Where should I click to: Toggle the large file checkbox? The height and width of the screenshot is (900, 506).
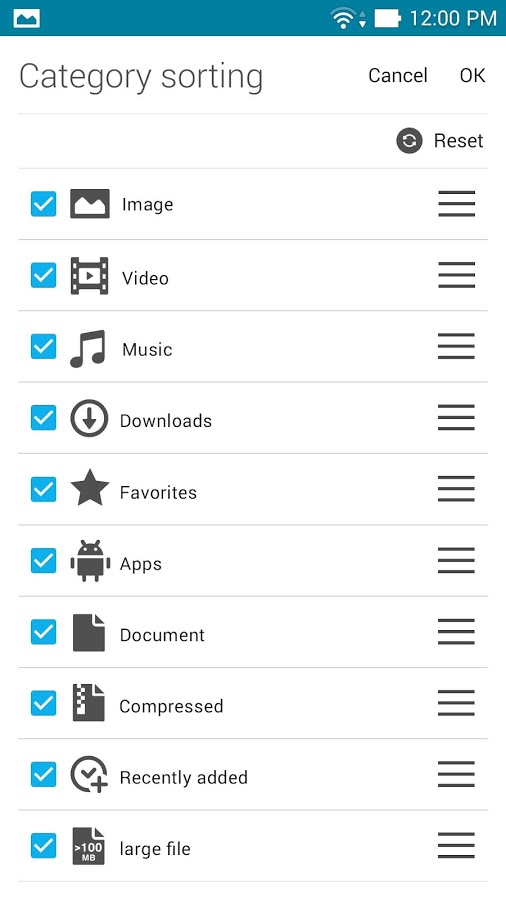(x=44, y=846)
